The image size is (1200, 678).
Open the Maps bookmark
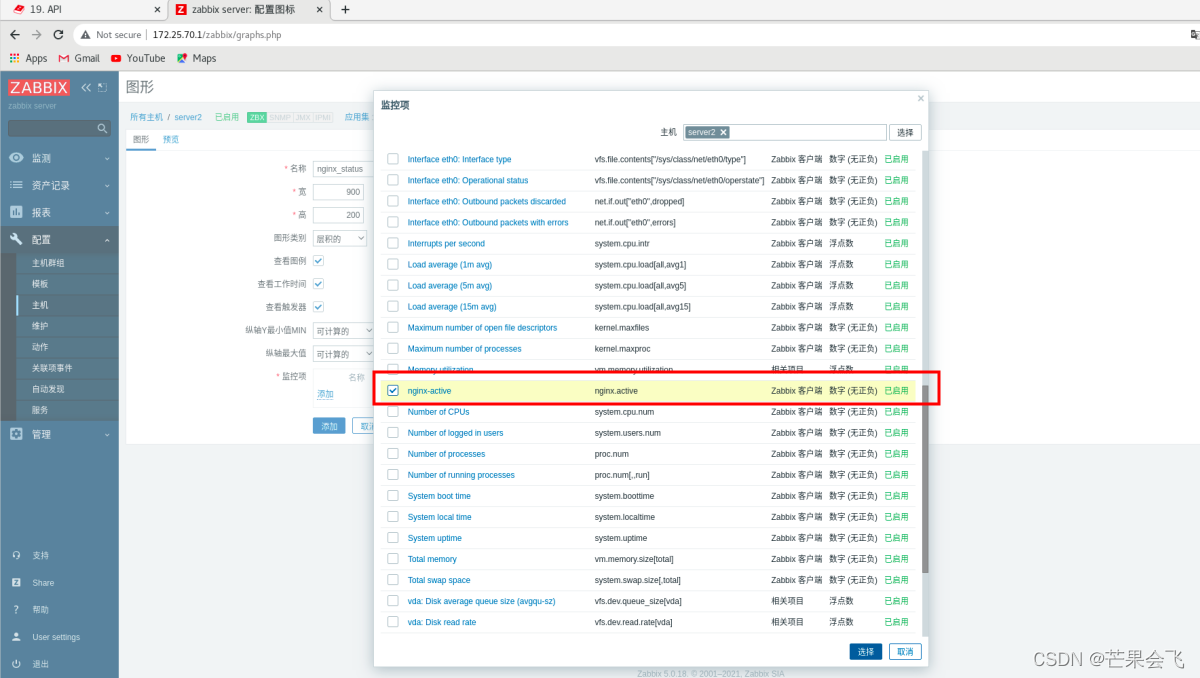pyautogui.click(x=196, y=58)
